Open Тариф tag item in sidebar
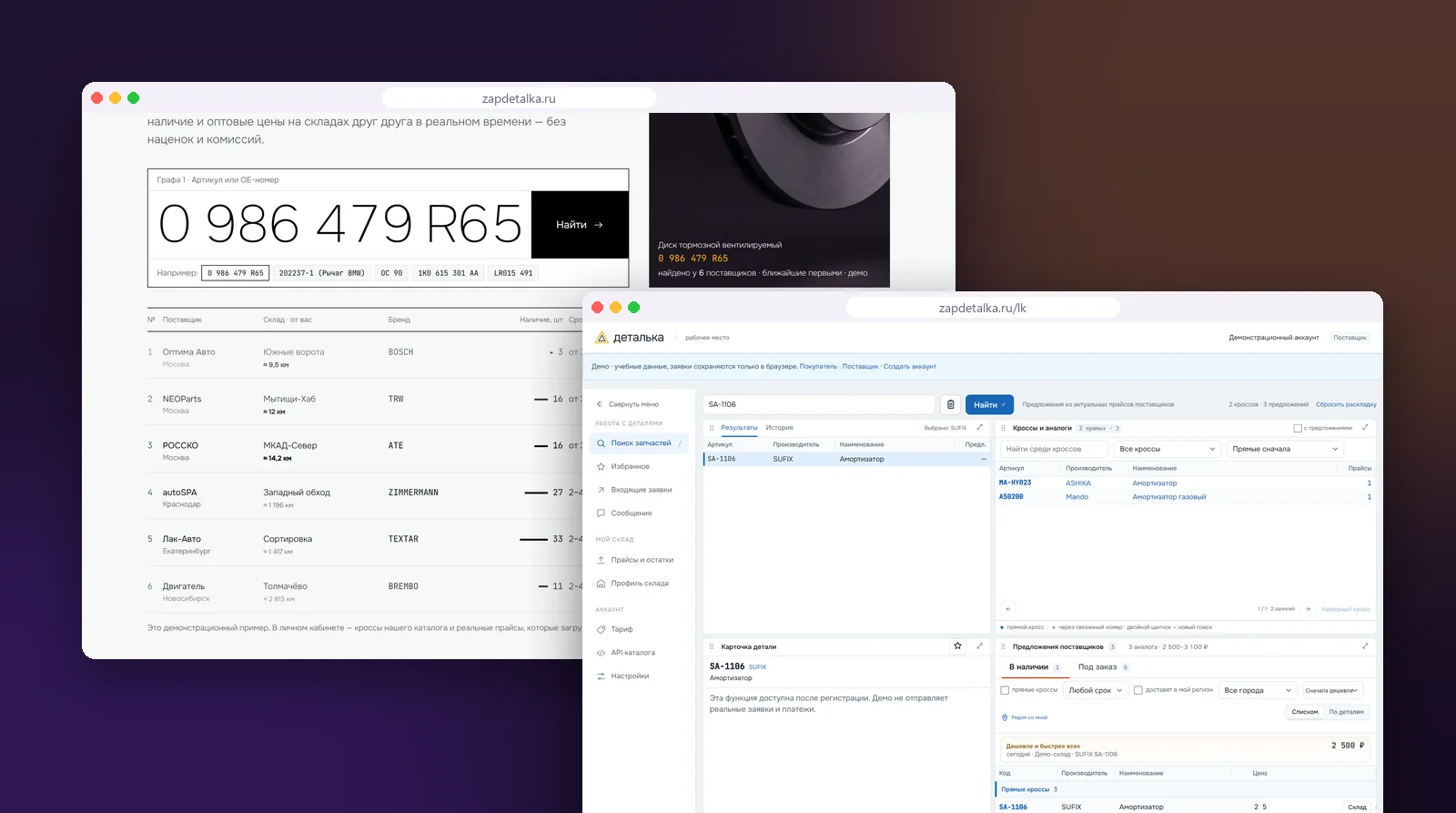This screenshot has width=1456, height=813. (x=614, y=629)
